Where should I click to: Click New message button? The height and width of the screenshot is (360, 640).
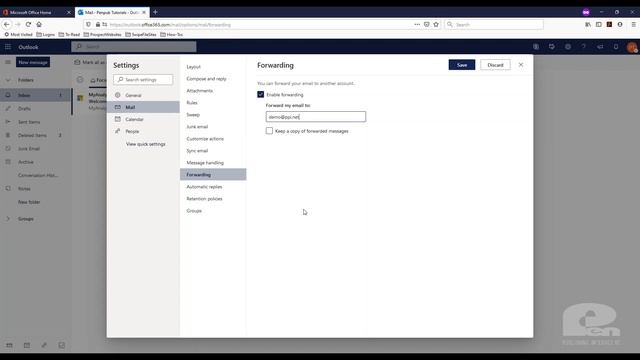33,62
